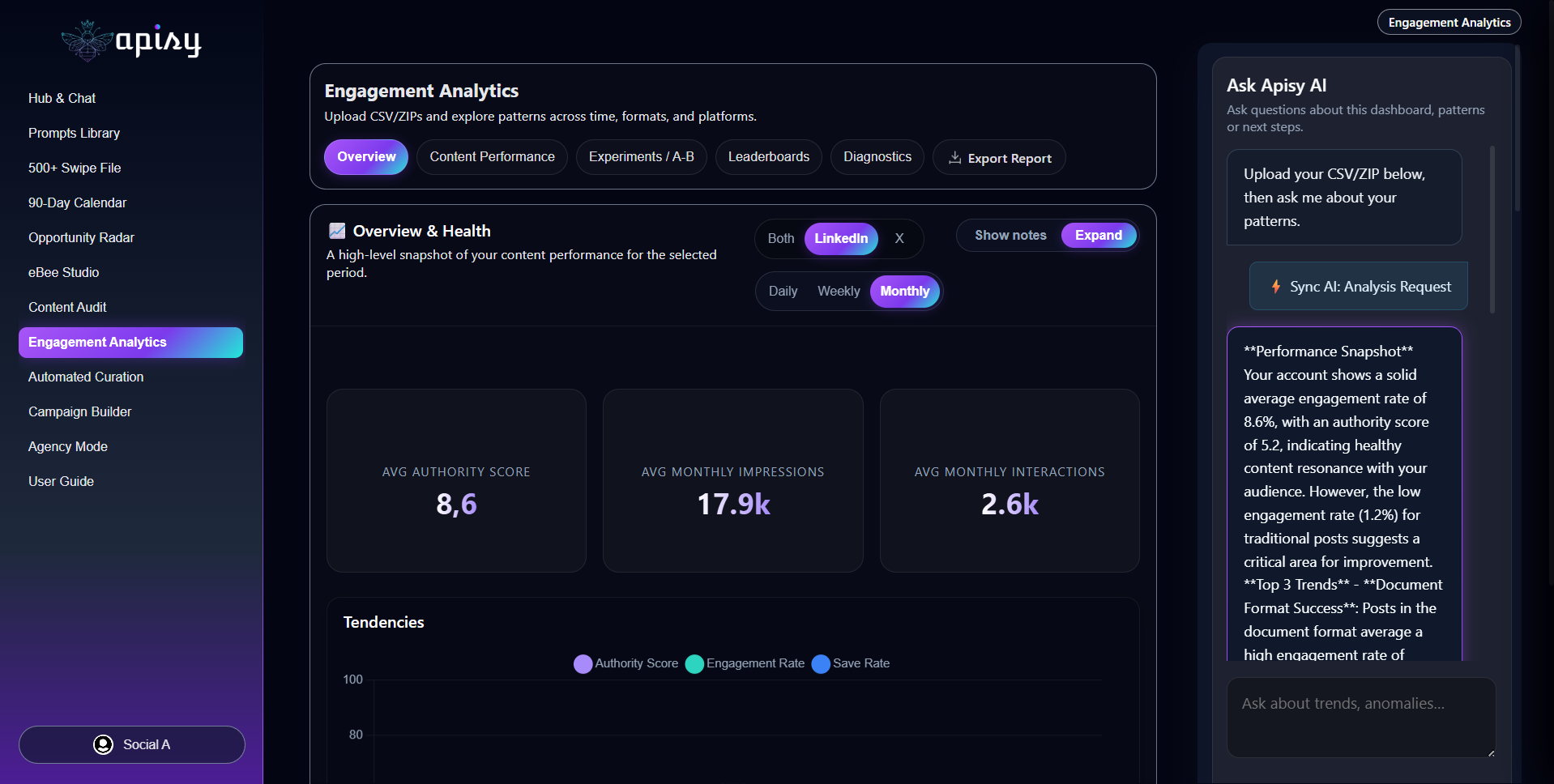Image resolution: width=1554 pixels, height=784 pixels.
Task: Click the Ask Apisy AI chat scrollbar
Action: click(x=1492, y=230)
